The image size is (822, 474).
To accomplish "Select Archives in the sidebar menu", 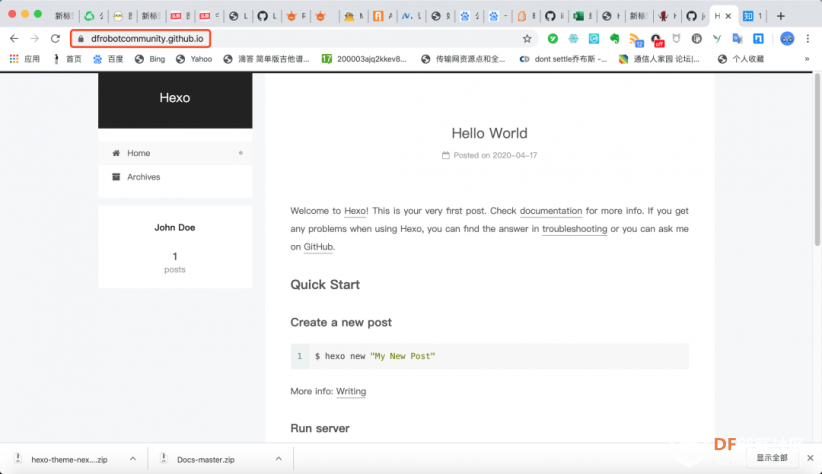I will click(175, 177).
